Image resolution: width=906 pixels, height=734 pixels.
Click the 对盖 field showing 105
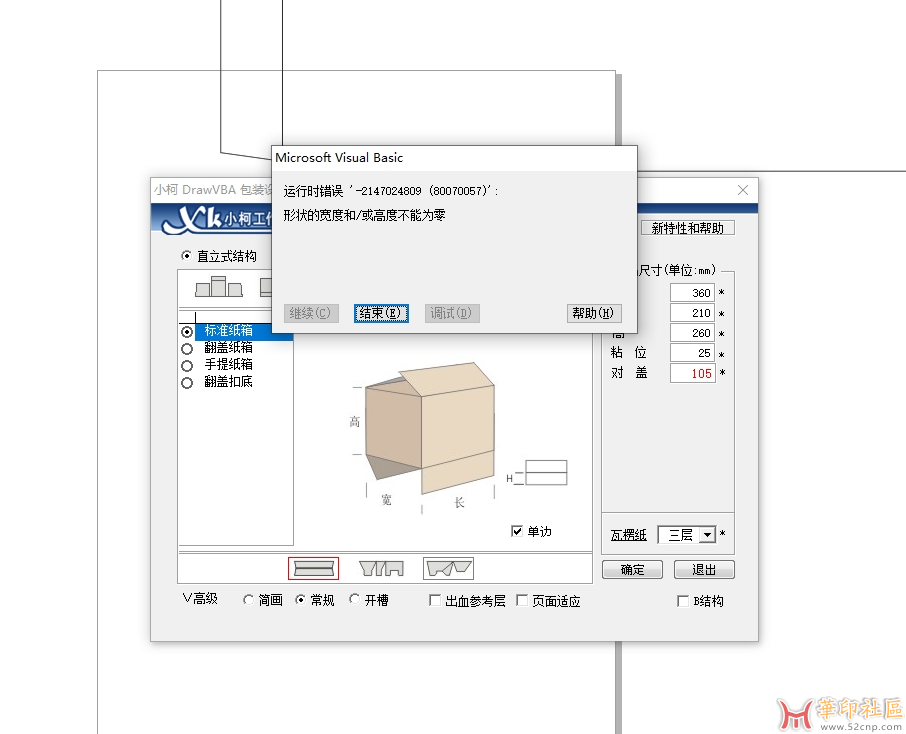tap(692, 373)
